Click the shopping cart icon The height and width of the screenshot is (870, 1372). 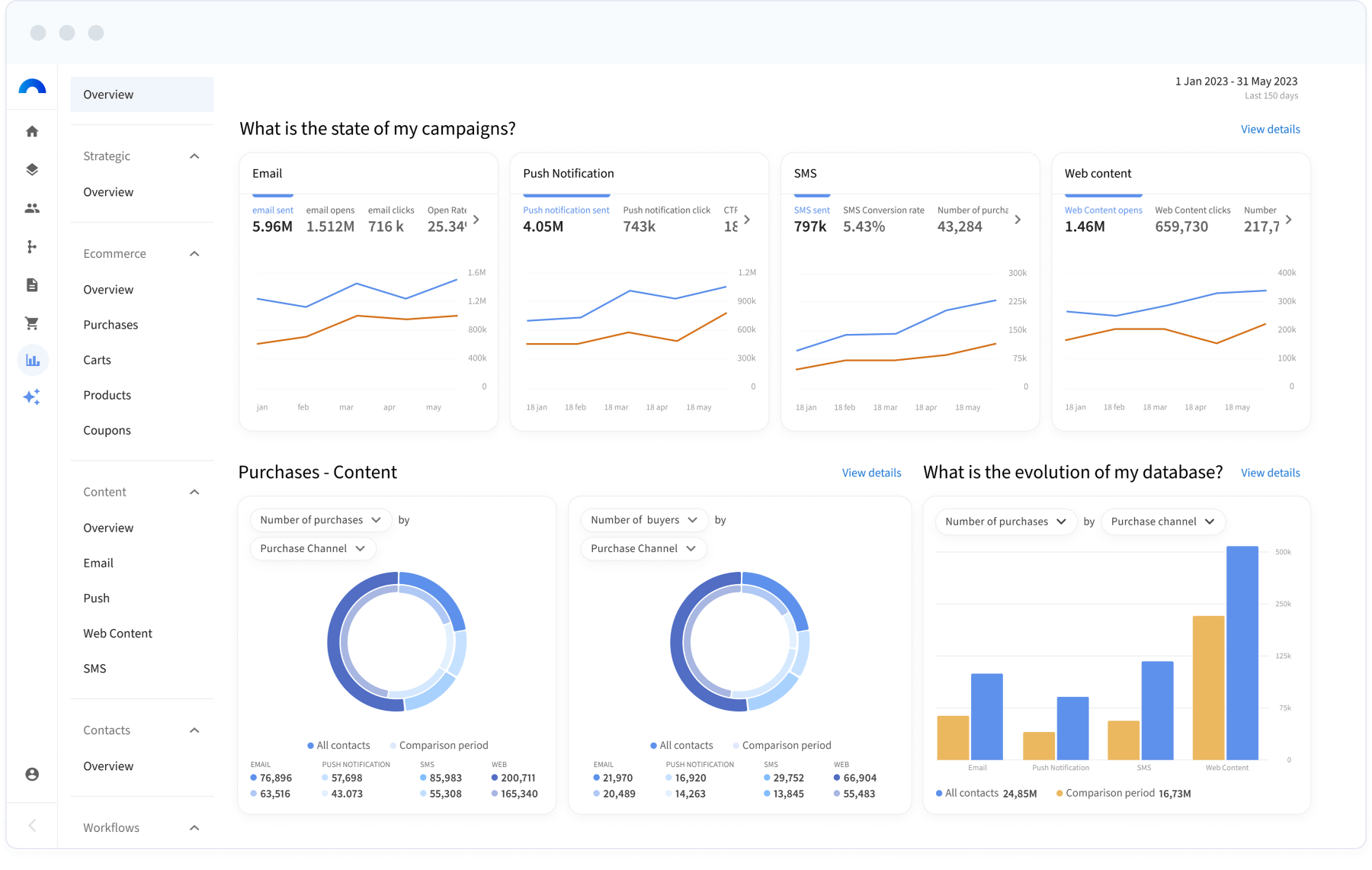pyautogui.click(x=32, y=323)
